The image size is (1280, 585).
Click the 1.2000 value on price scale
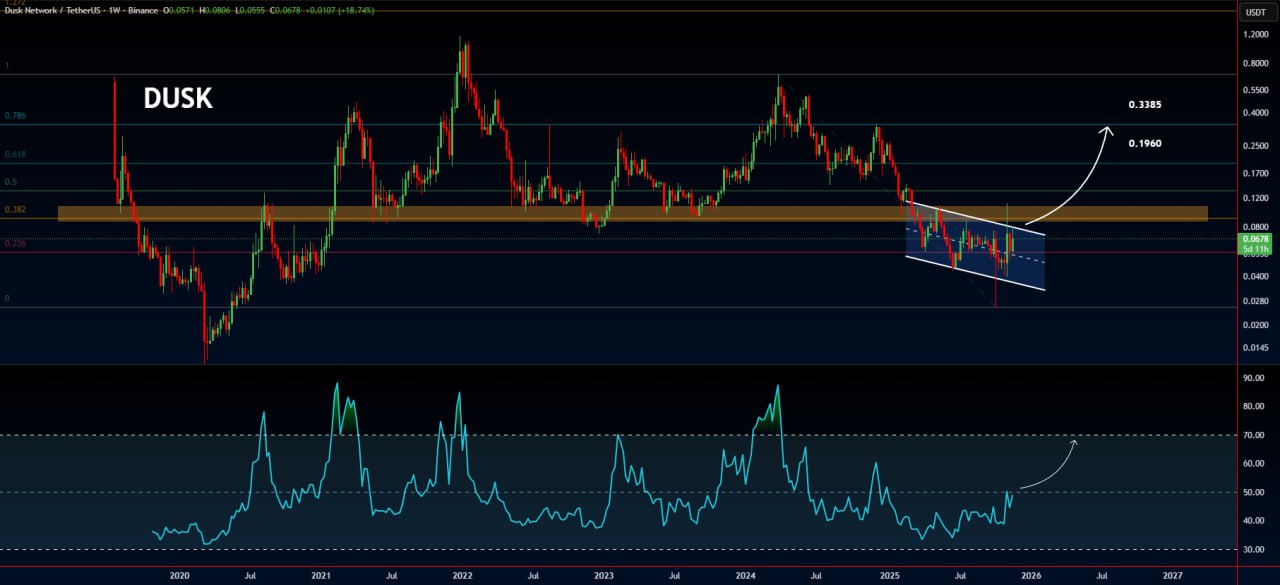(x=1254, y=35)
